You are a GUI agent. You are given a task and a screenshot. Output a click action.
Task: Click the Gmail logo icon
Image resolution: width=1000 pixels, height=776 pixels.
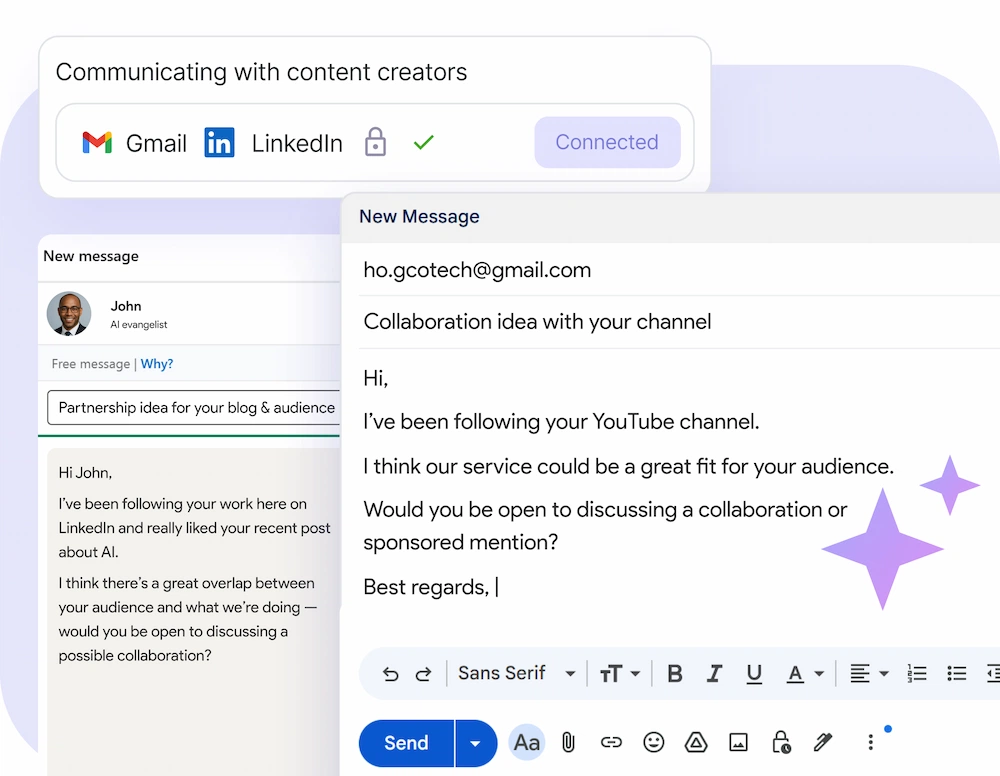(97, 142)
